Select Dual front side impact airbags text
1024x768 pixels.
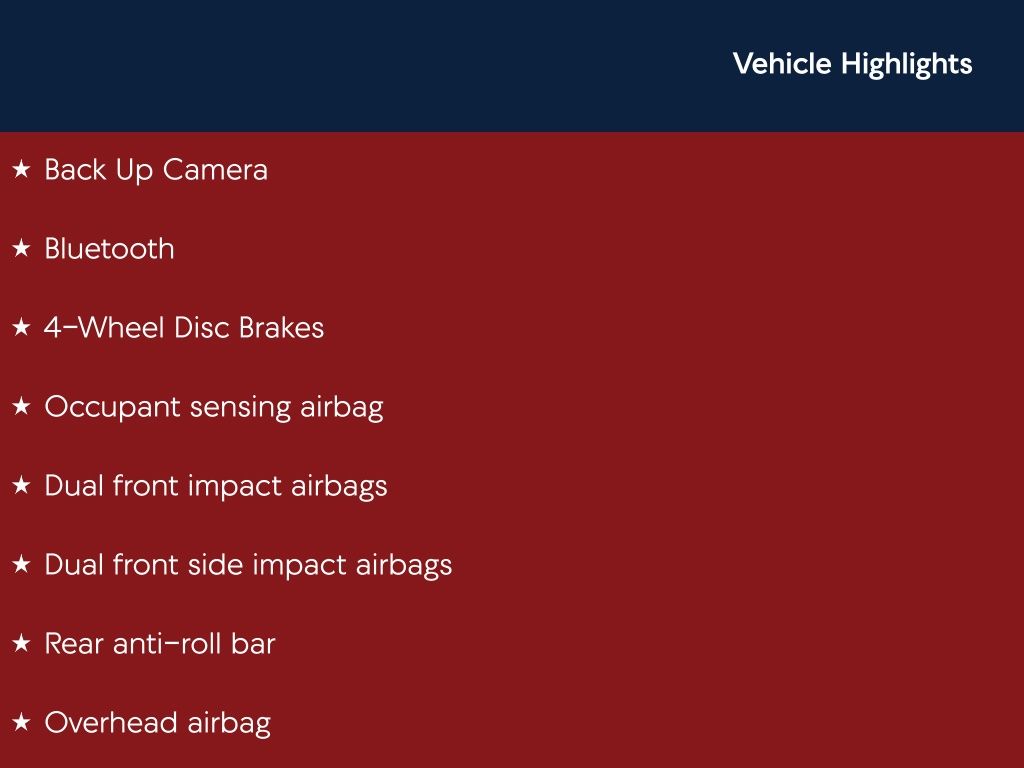pos(248,565)
